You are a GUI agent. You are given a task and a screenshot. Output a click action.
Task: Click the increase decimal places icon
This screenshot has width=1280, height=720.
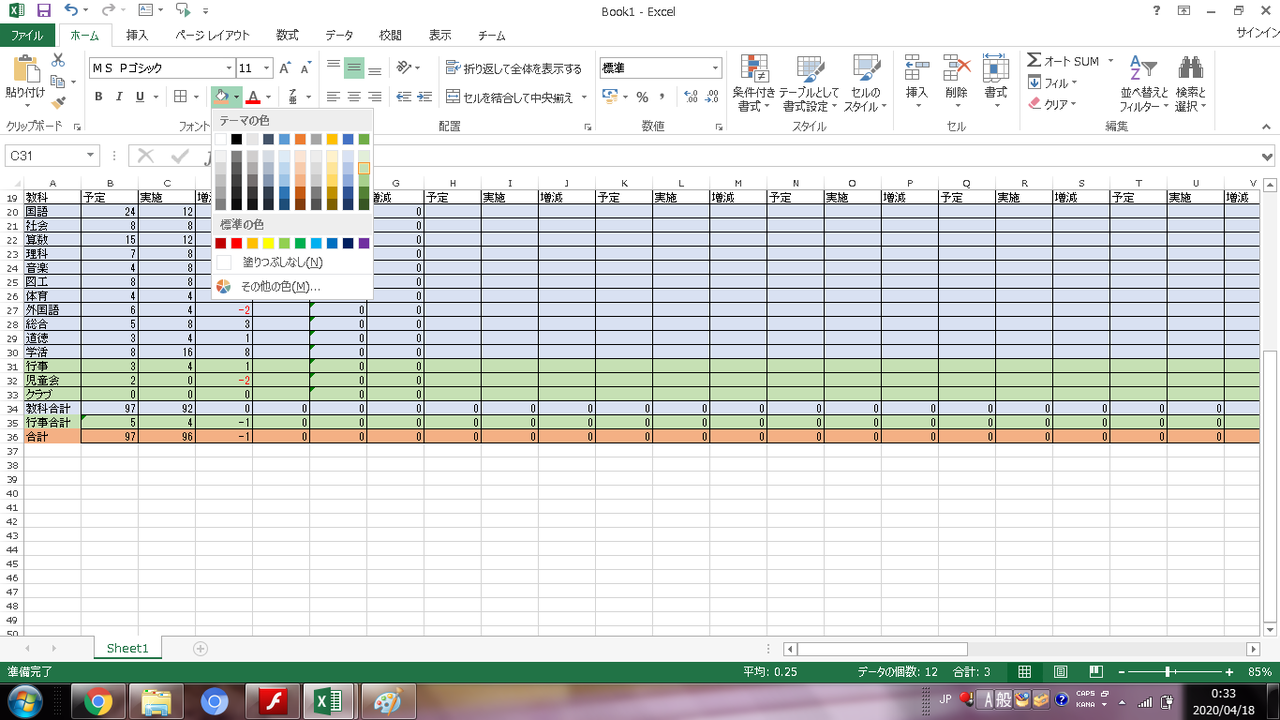click(691, 97)
